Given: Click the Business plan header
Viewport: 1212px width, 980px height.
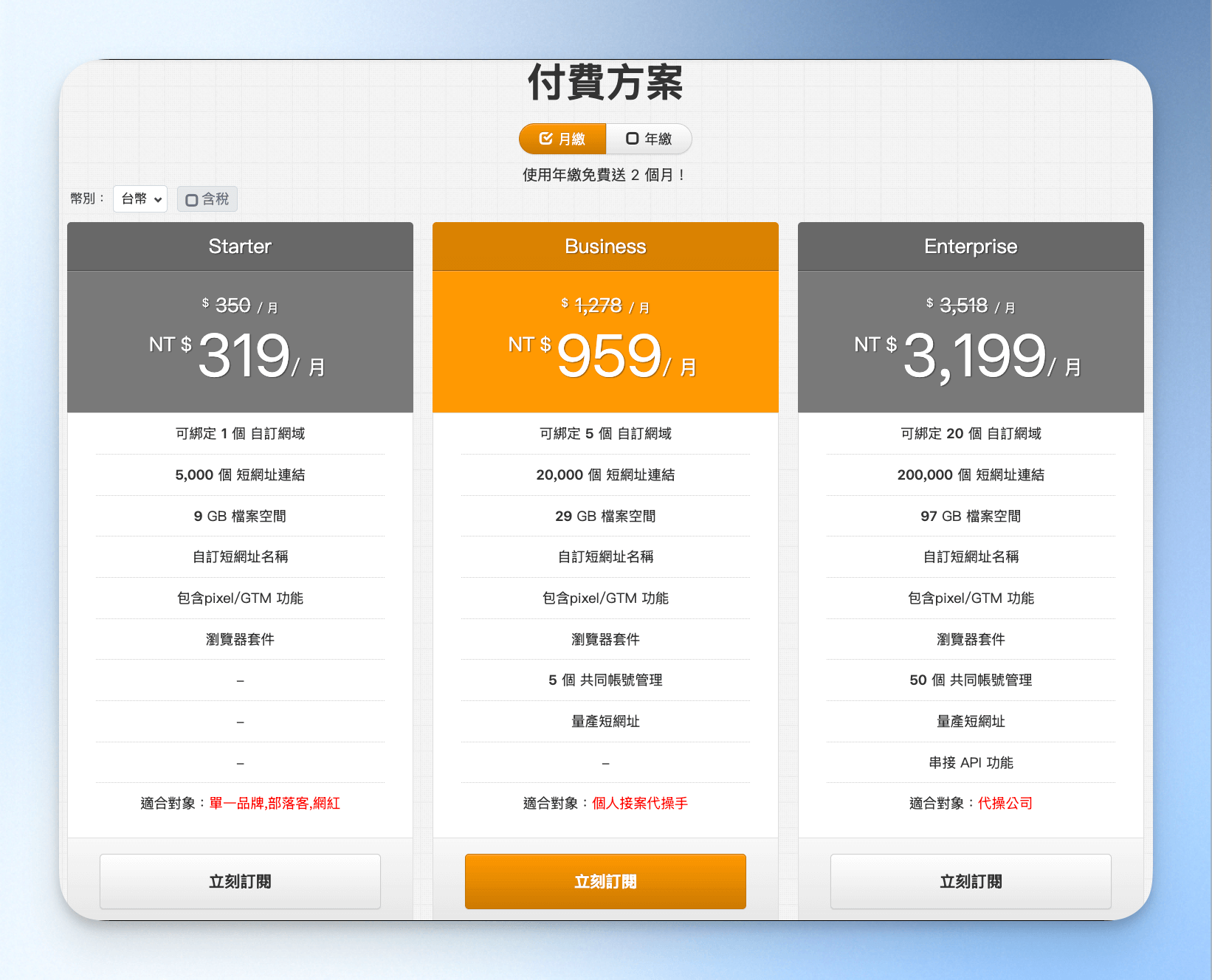Looking at the screenshot, I should point(605,246).
